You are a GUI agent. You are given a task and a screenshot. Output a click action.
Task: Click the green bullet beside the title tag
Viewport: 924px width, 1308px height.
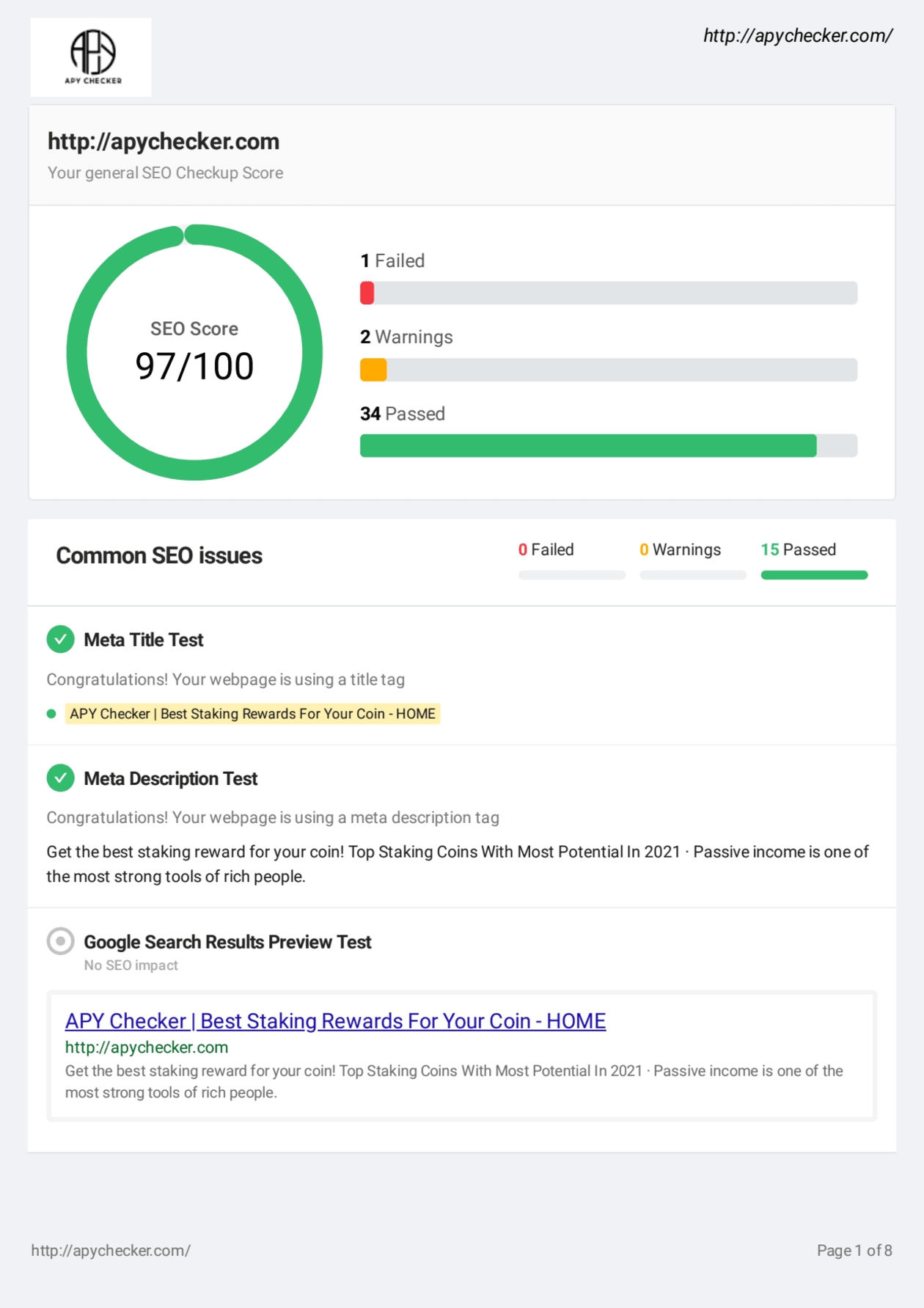click(51, 714)
